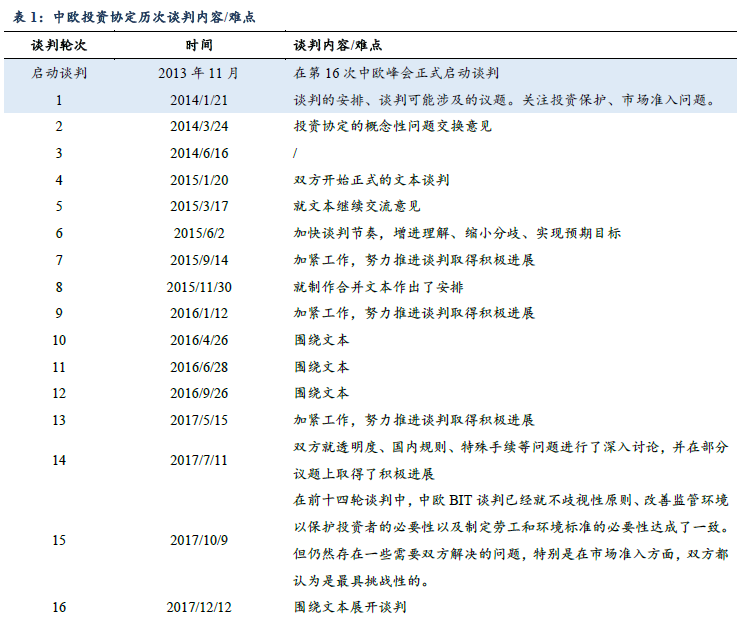Select the cell 投资协定的概念性问题交换意见
Viewport: 742px width, 627px height.
click(x=392, y=127)
